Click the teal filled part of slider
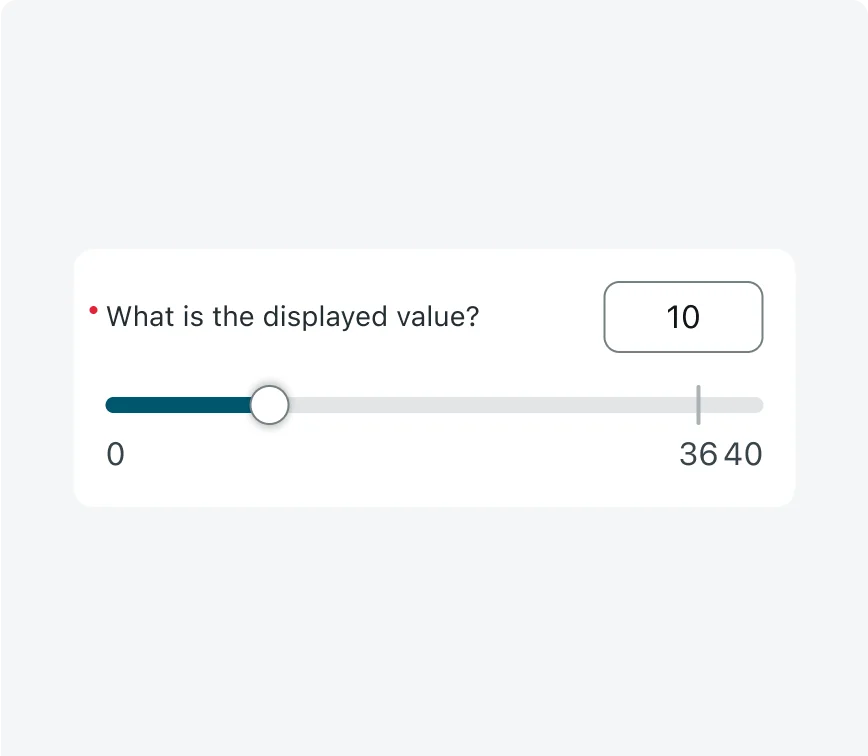The height and width of the screenshot is (756, 868). 180,405
